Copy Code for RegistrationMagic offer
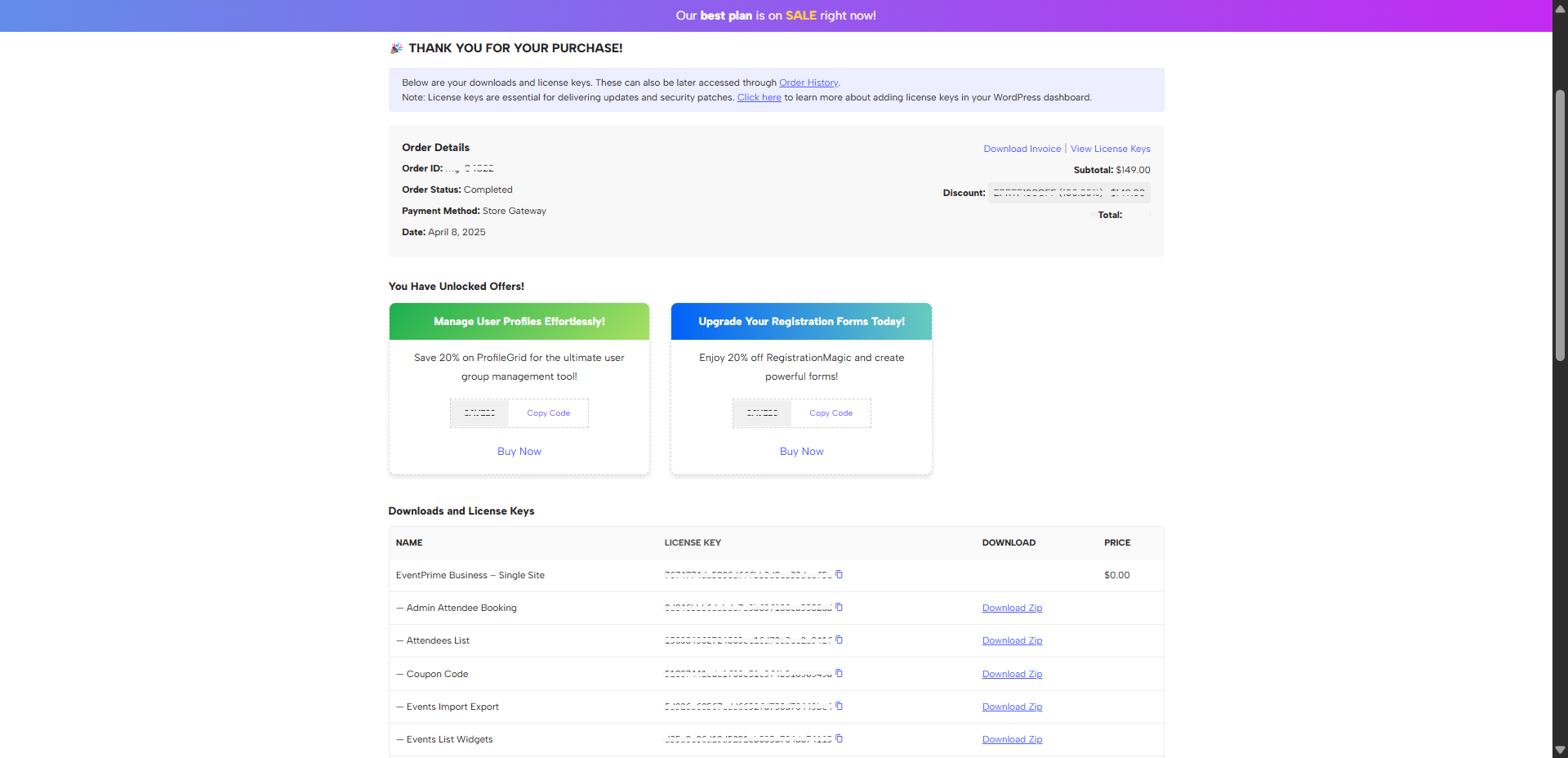The height and width of the screenshot is (758, 1568). coord(831,413)
